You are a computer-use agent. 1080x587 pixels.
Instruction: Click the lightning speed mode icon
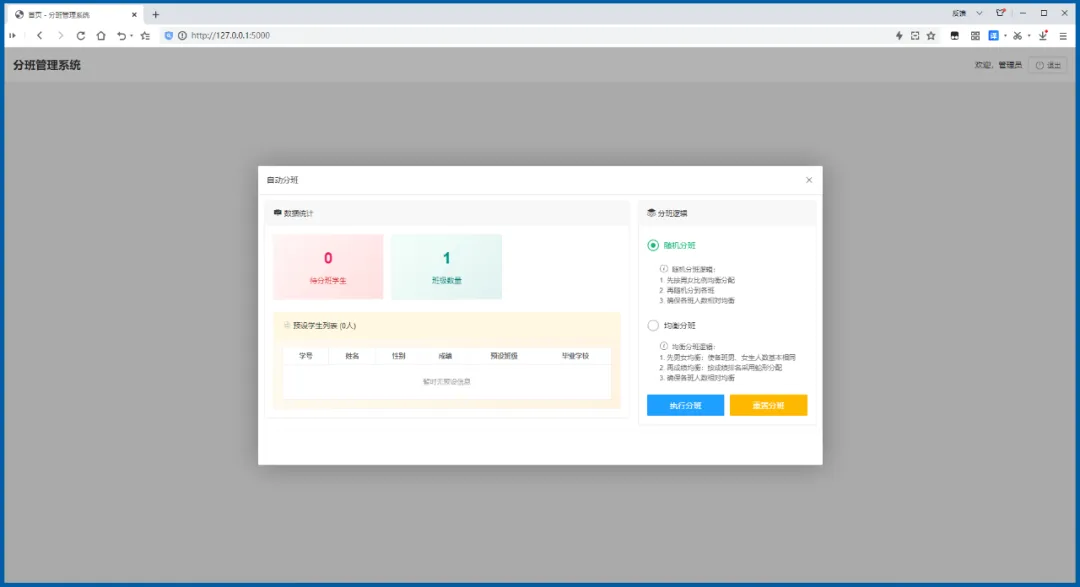pos(899,35)
